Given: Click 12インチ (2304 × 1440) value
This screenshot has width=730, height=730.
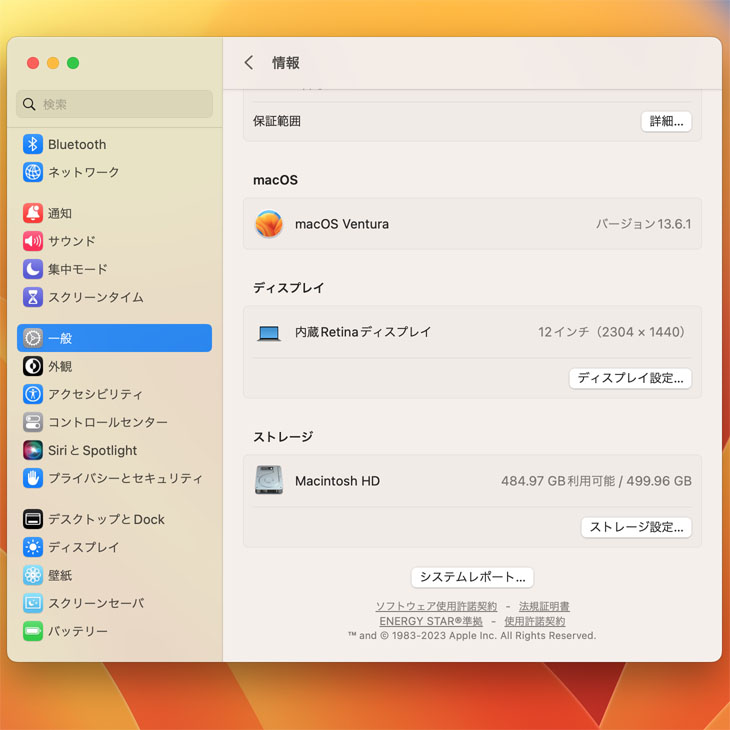Looking at the screenshot, I should point(613,332).
